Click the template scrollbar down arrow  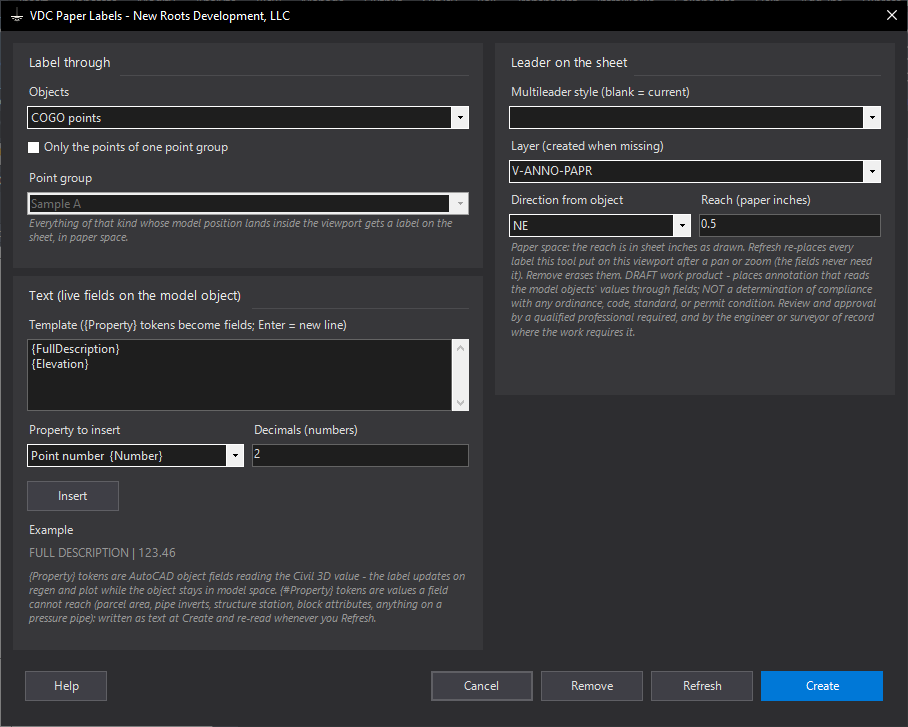pyautogui.click(x=460, y=403)
